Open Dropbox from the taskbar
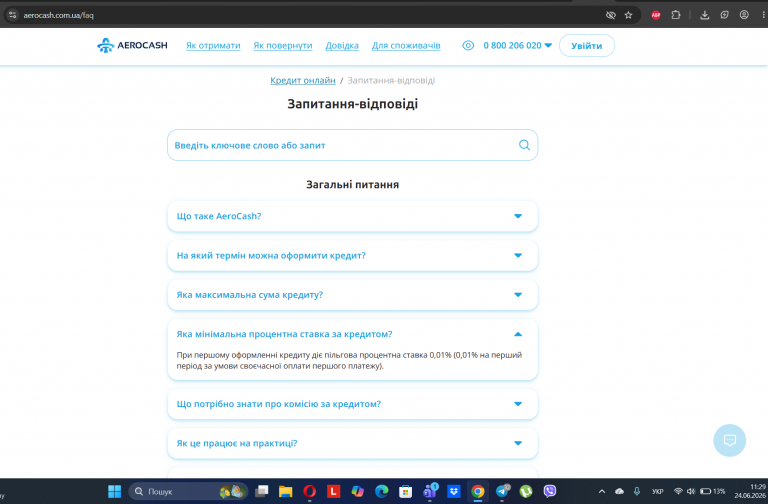Image resolution: width=768 pixels, height=504 pixels. [454, 491]
